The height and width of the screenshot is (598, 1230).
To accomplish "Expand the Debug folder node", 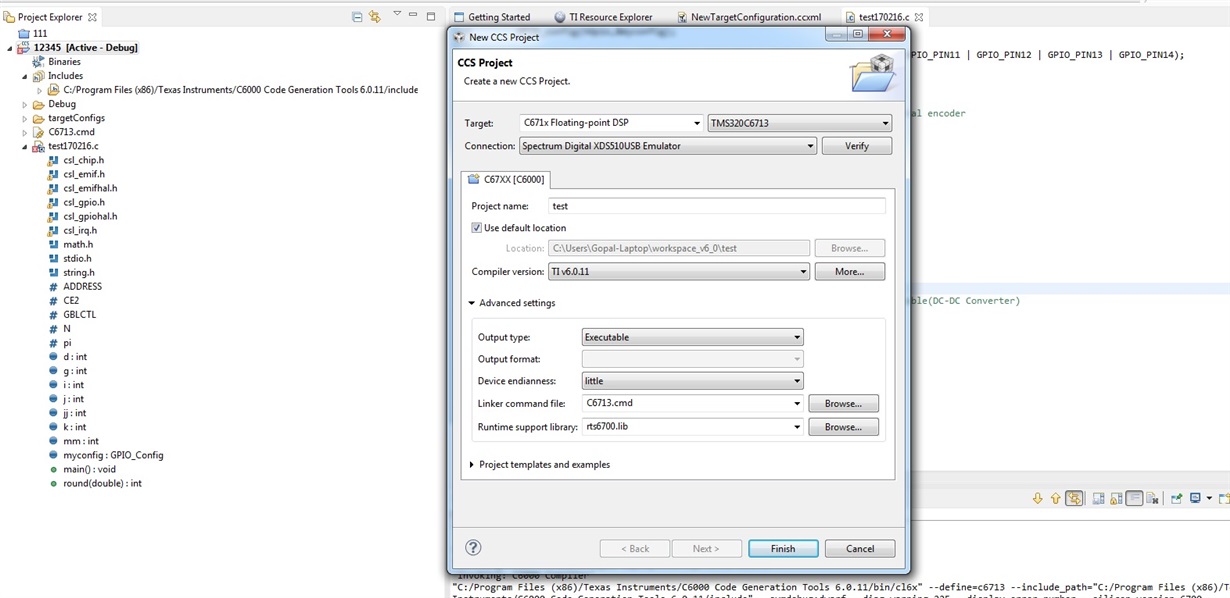I will 25,104.
